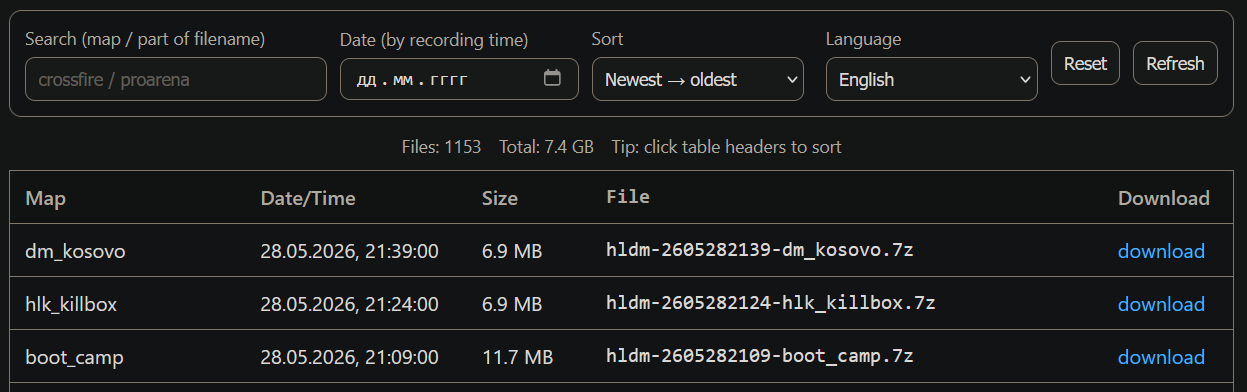This screenshot has height=392, width=1247.
Task: Open the calendar picker in date field
Action: 552,78
